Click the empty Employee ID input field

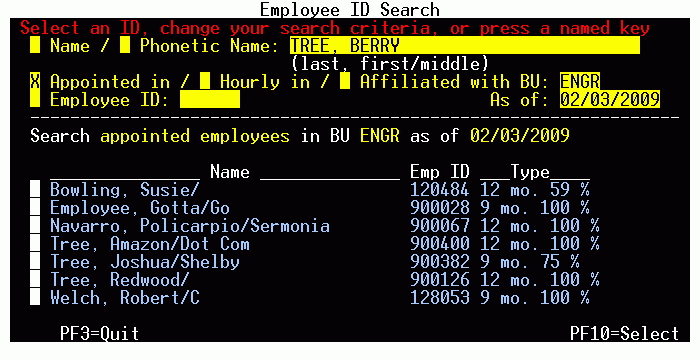point(210,99)
